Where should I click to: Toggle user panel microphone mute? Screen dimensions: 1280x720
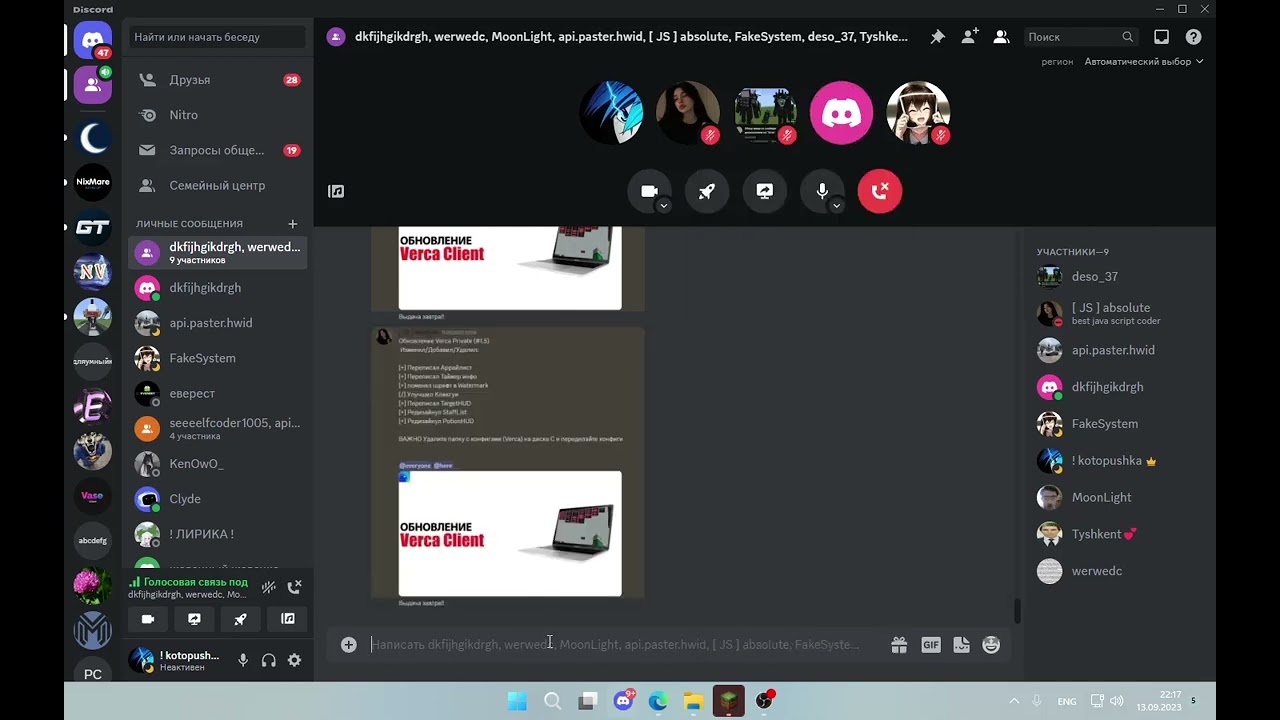click(x=243, y=660)
